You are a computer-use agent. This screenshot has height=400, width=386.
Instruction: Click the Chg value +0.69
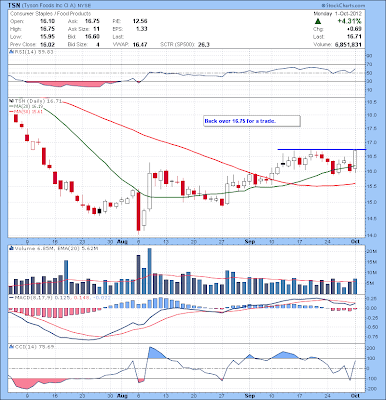(354, 29)
